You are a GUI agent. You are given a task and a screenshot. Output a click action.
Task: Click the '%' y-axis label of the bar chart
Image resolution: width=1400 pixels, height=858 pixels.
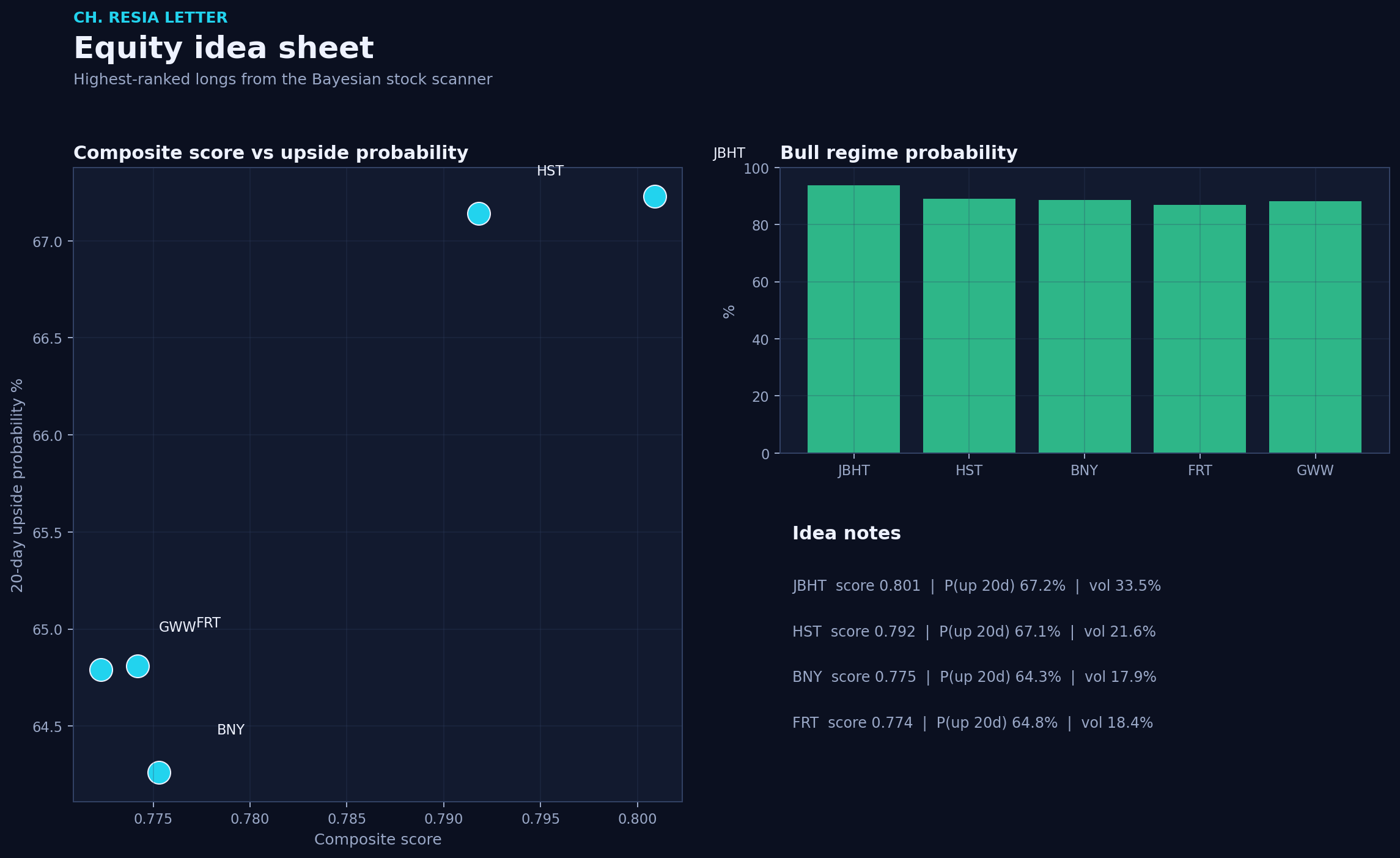(729, 312)
